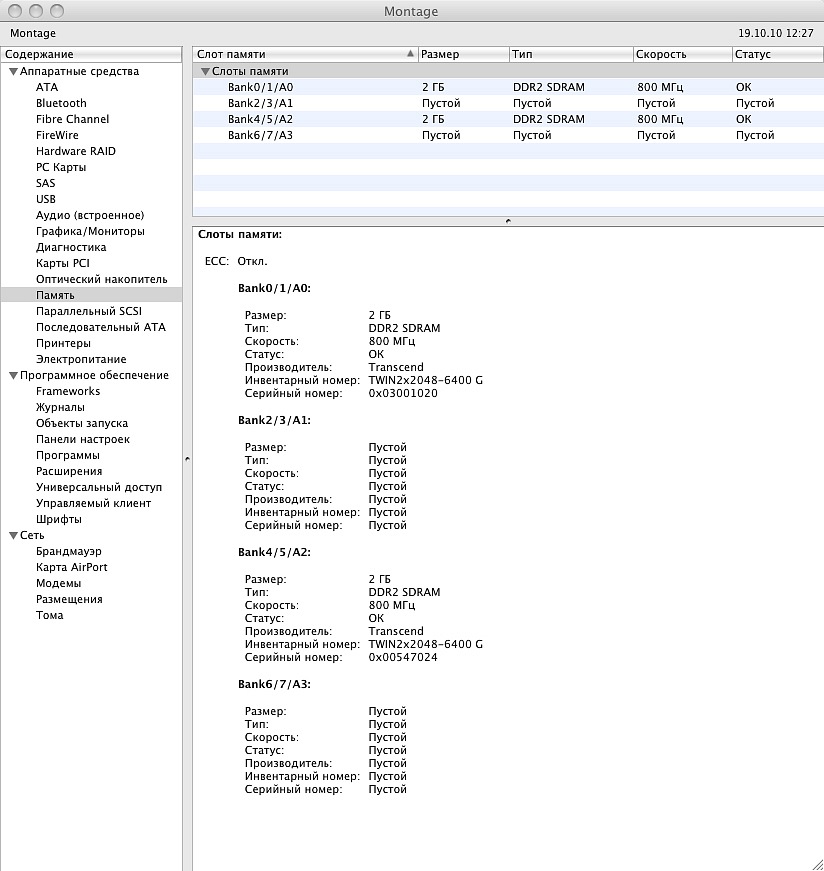Open Графика/Мониторы in the sidebar
The height and width of the screenshot is (871, 824).
click(90, 231)
